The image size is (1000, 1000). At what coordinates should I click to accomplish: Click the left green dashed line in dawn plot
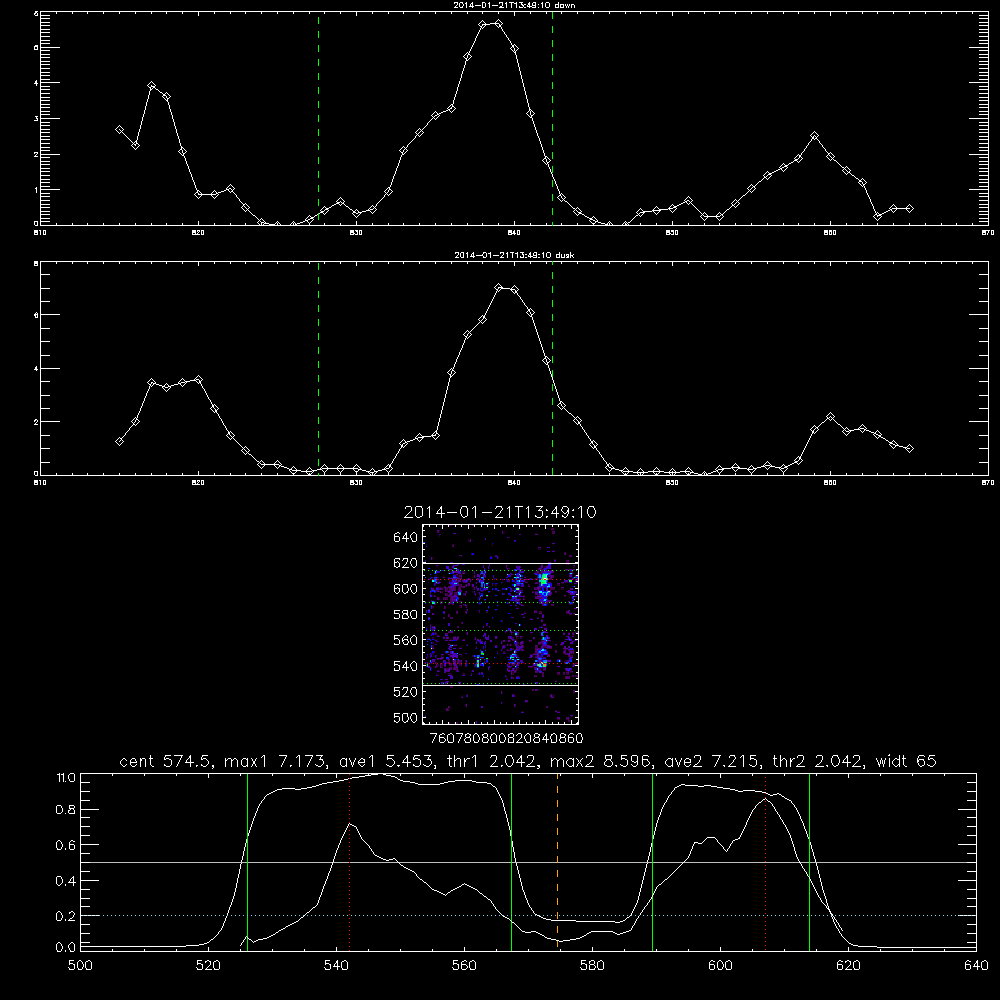tap(318, 118)
